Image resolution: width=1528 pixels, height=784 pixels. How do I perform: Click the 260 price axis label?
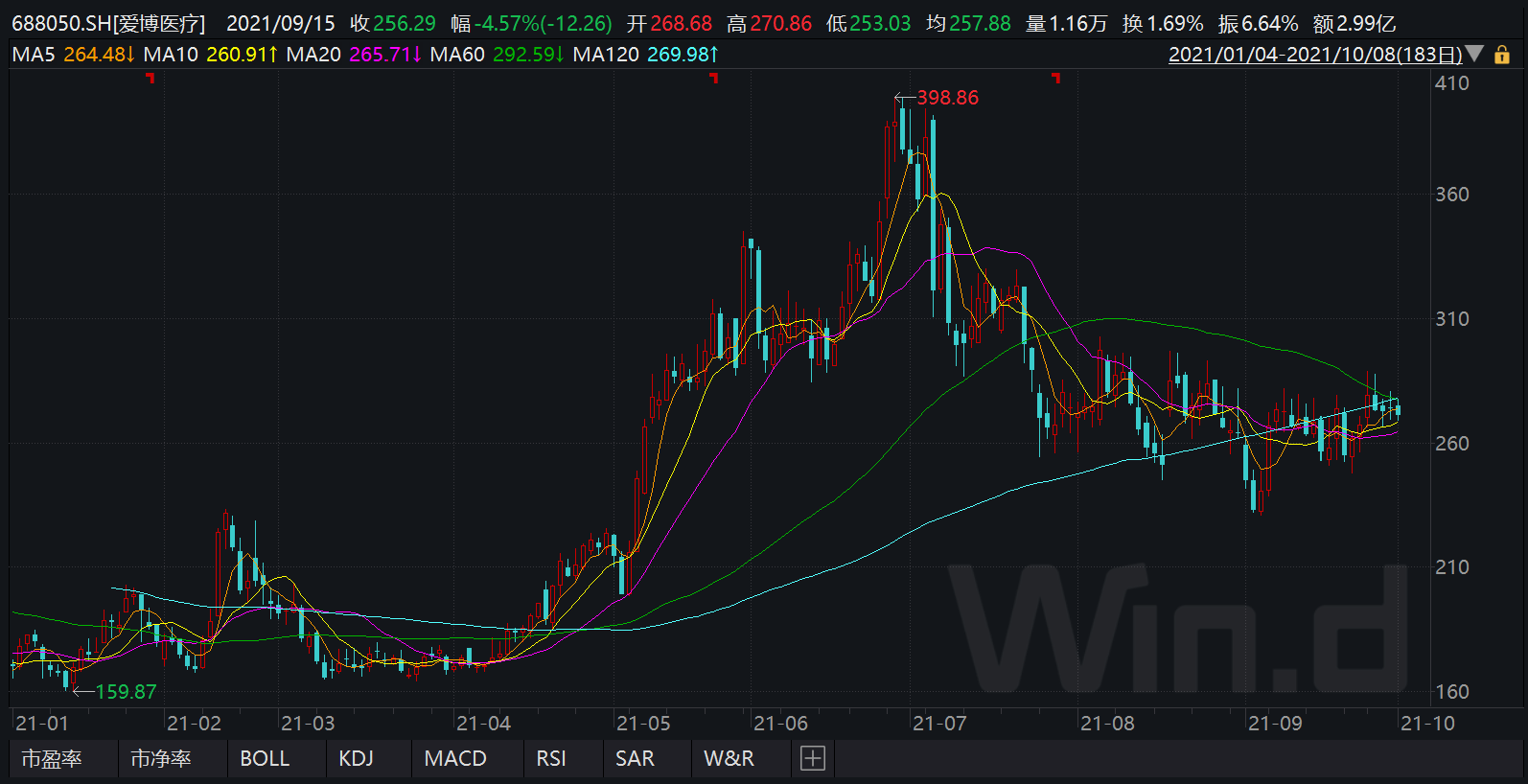1451,444
